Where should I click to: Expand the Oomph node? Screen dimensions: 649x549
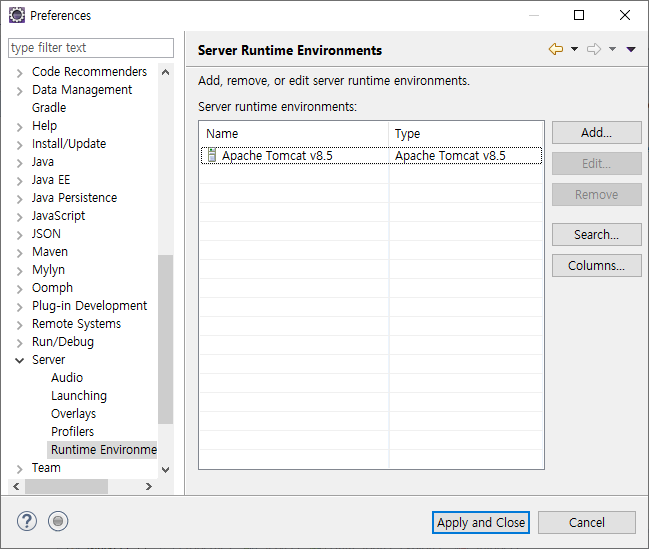pos(19,289)
